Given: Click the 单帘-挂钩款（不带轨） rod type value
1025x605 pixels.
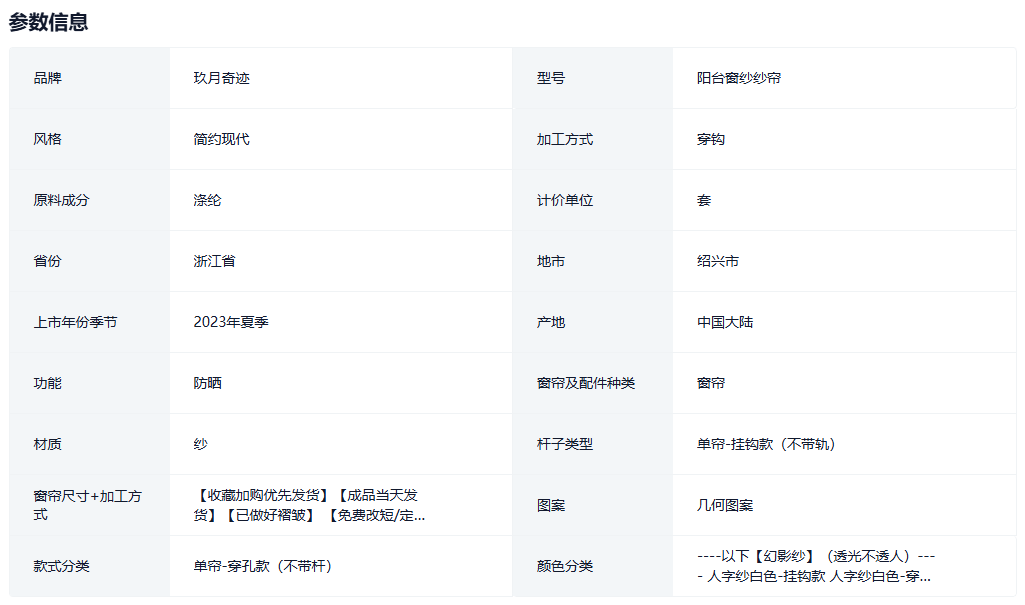Looking at the screenshot, I should (x=765, y=444).
